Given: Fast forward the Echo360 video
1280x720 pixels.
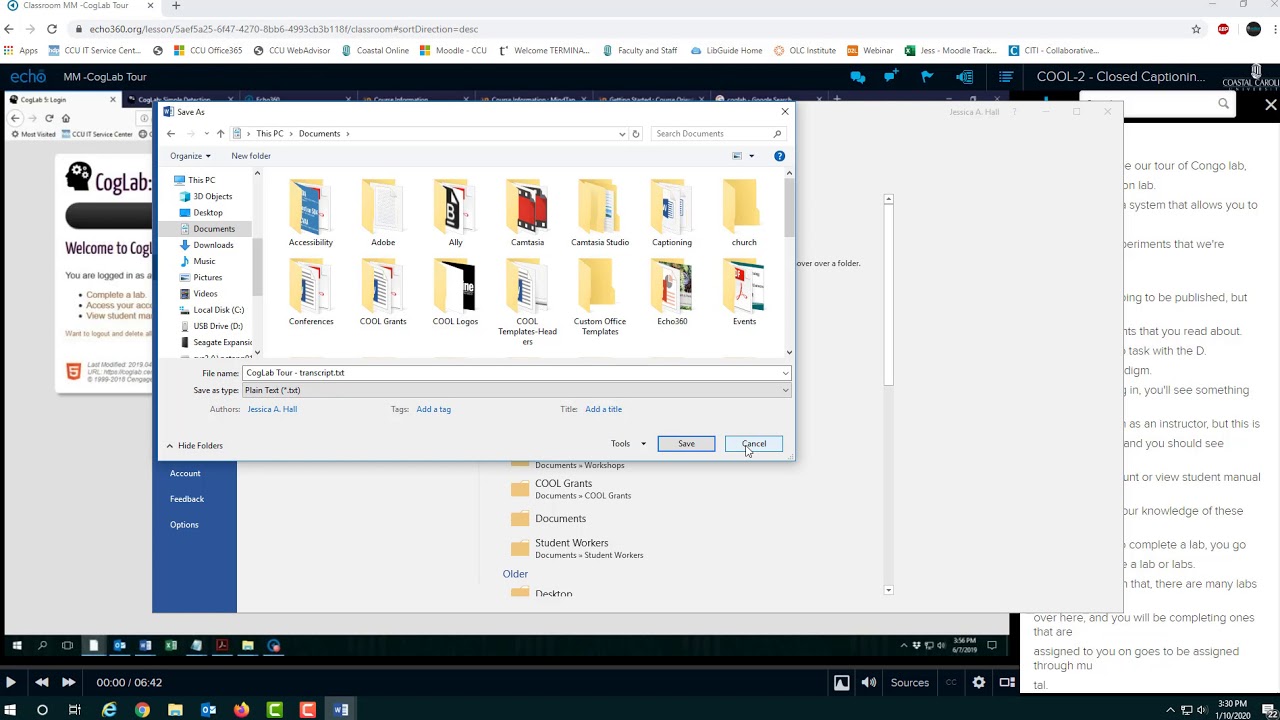Looking at the screenshot, I should (x=68, y=682).
